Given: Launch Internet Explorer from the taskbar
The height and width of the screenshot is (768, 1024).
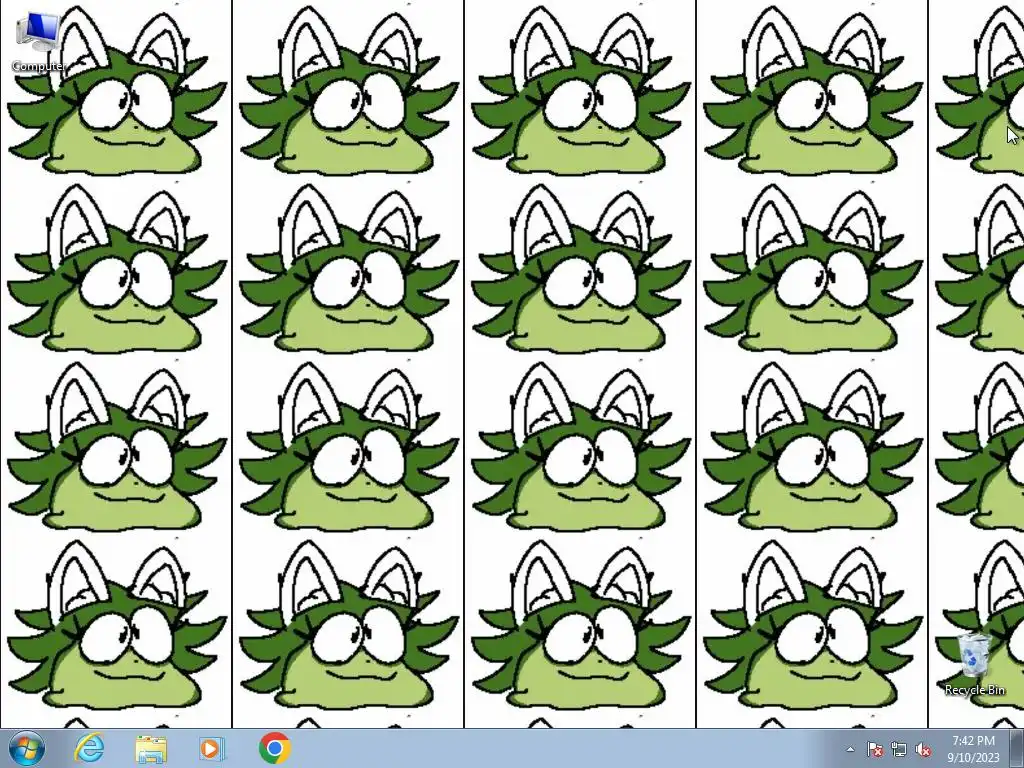Looking at the screenshot, I should coord(89,748).
